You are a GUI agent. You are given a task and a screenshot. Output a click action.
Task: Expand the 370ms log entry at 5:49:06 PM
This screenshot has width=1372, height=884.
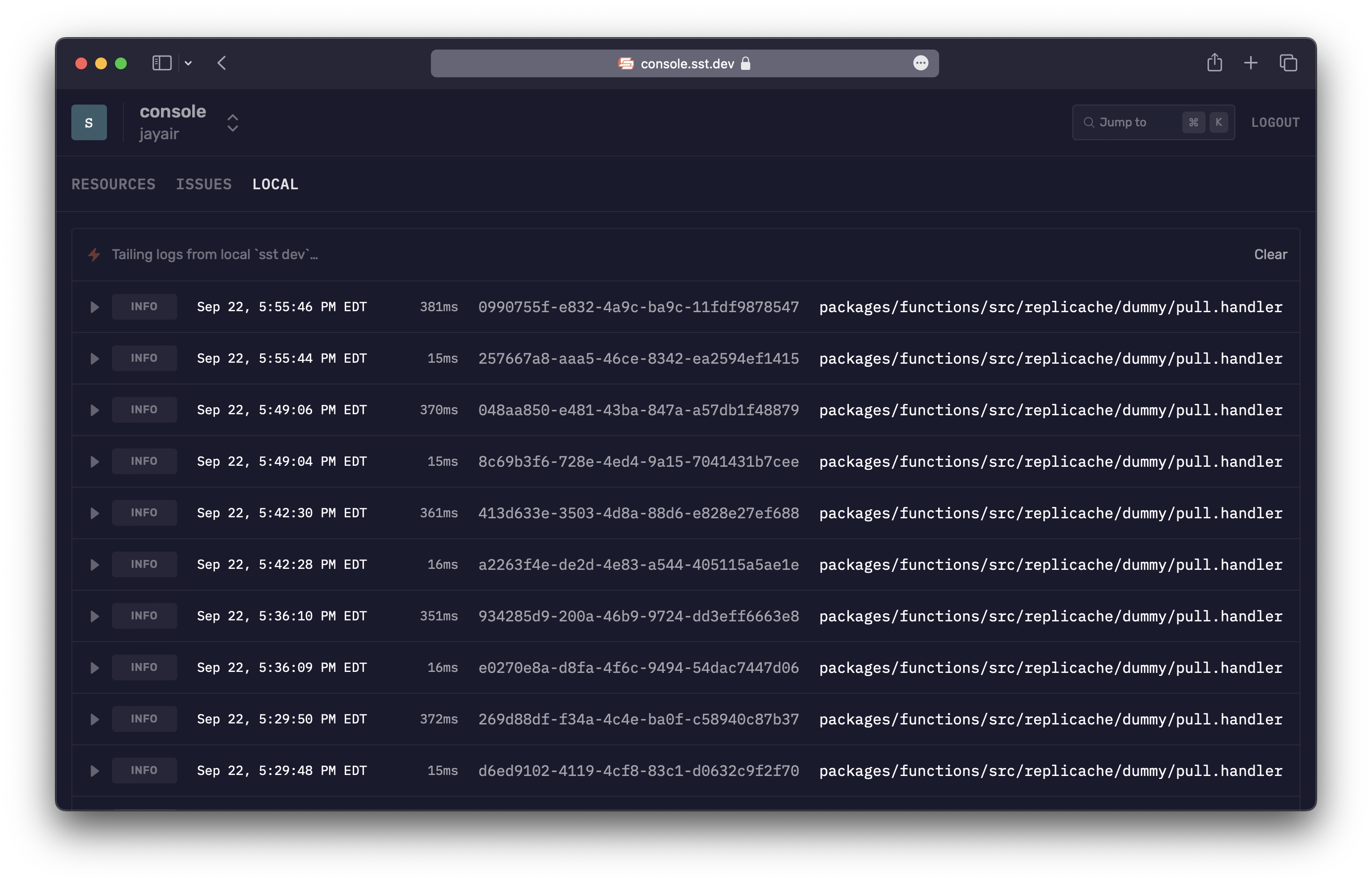[x=95, y=409]
